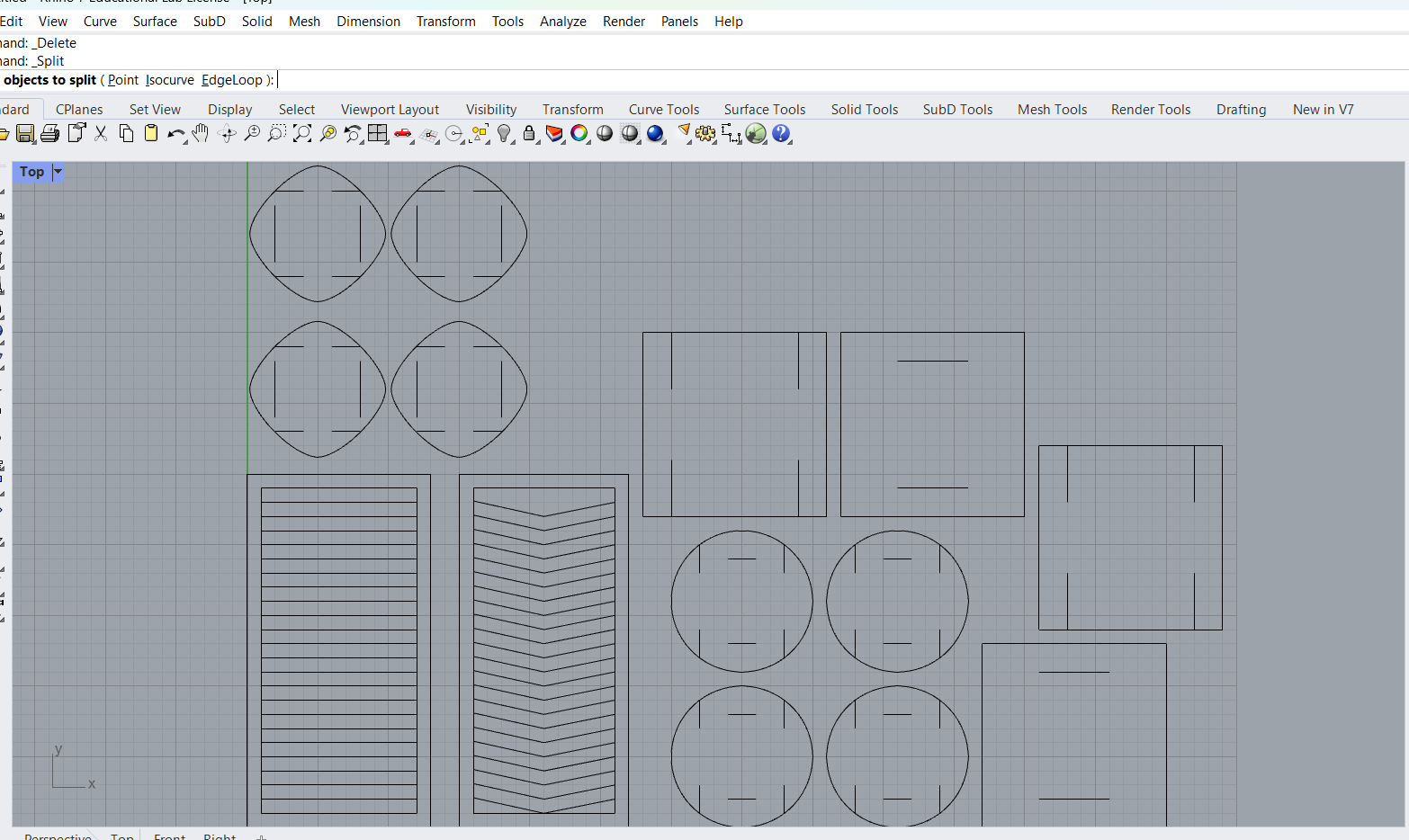Image resolution: width=1409 pixels, height=840 pixels.
Task: Open the 4-viewport layout icon
Action: click(x=378, y=134)
